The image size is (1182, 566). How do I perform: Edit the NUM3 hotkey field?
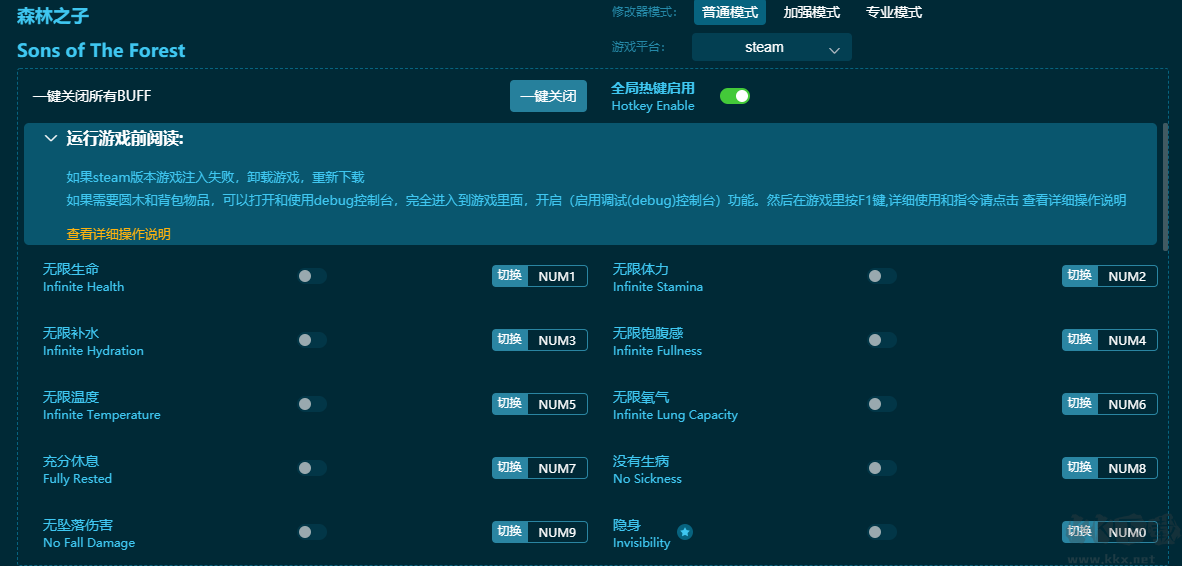coord(557,341)
